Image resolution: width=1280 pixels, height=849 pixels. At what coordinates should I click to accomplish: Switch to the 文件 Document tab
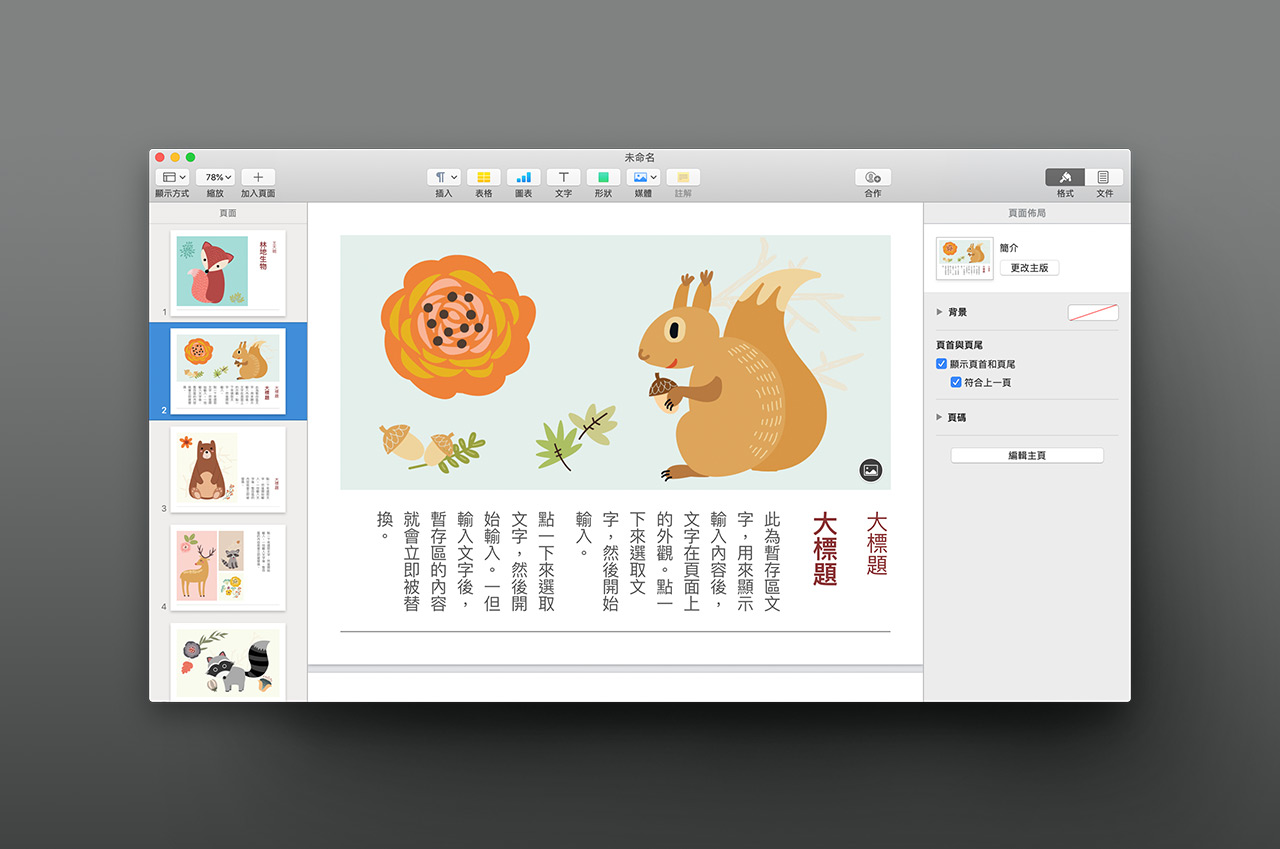(x=1104, y=177)
